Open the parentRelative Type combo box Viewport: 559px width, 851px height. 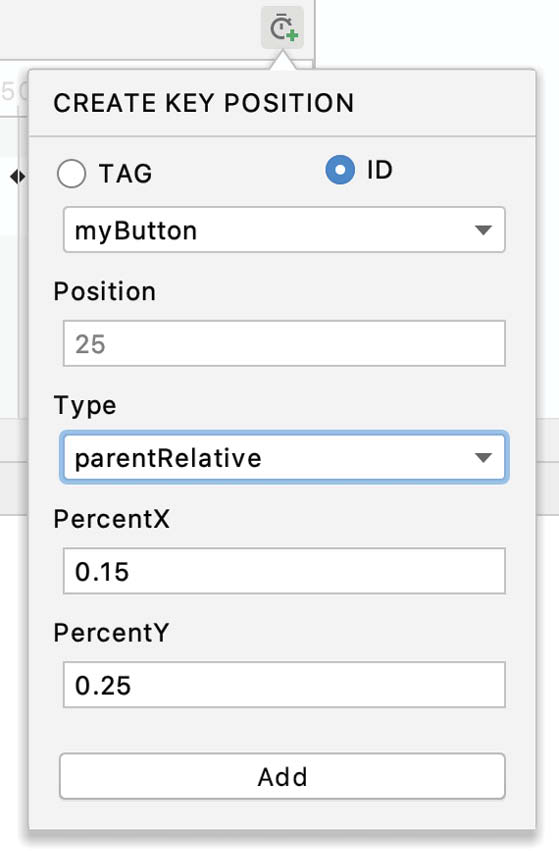pos(284,457)
